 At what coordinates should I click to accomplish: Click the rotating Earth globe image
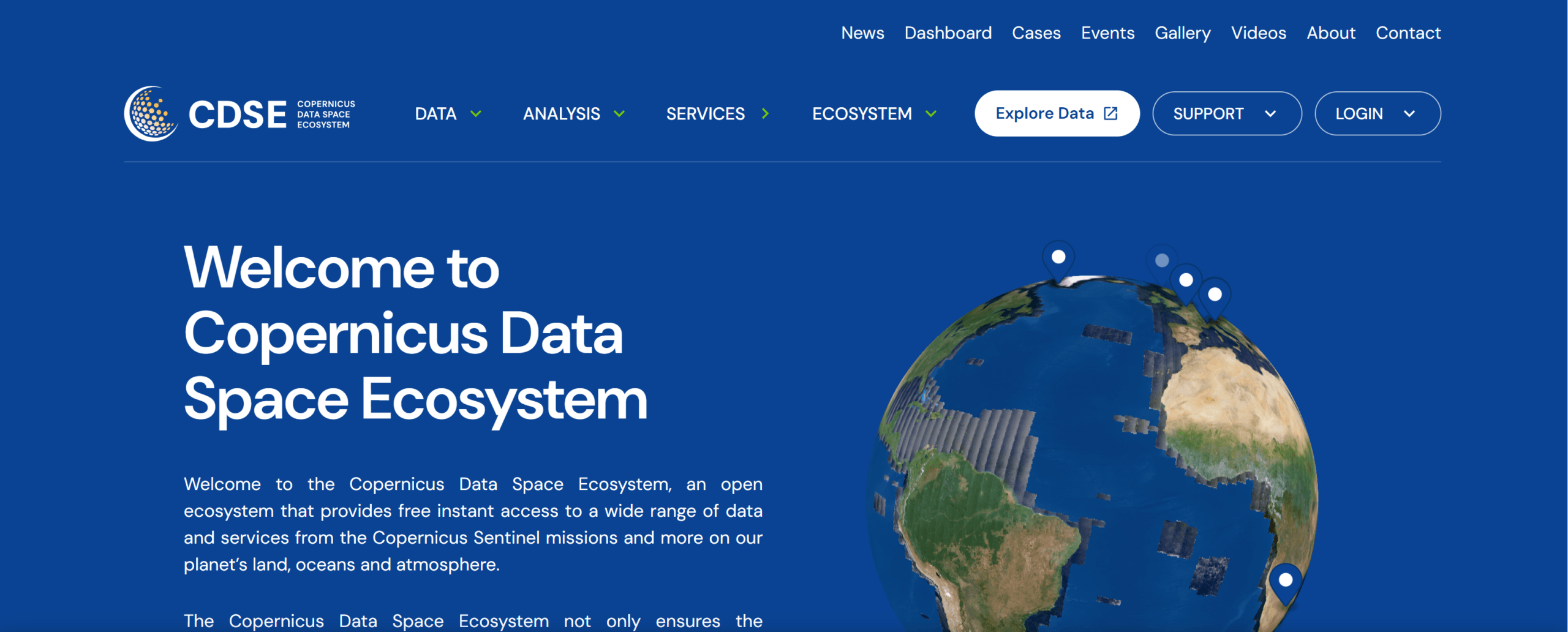click(x=1090, y=465)
